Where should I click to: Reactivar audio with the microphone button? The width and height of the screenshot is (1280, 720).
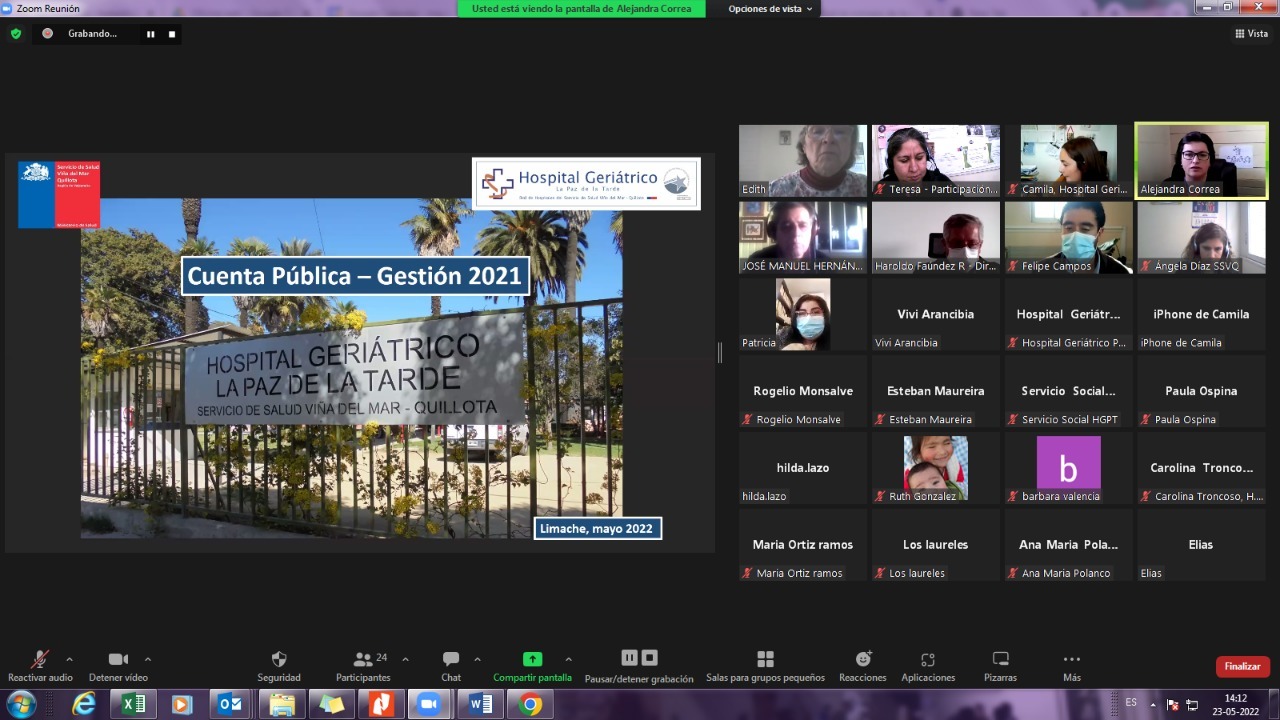click(40, 660)
